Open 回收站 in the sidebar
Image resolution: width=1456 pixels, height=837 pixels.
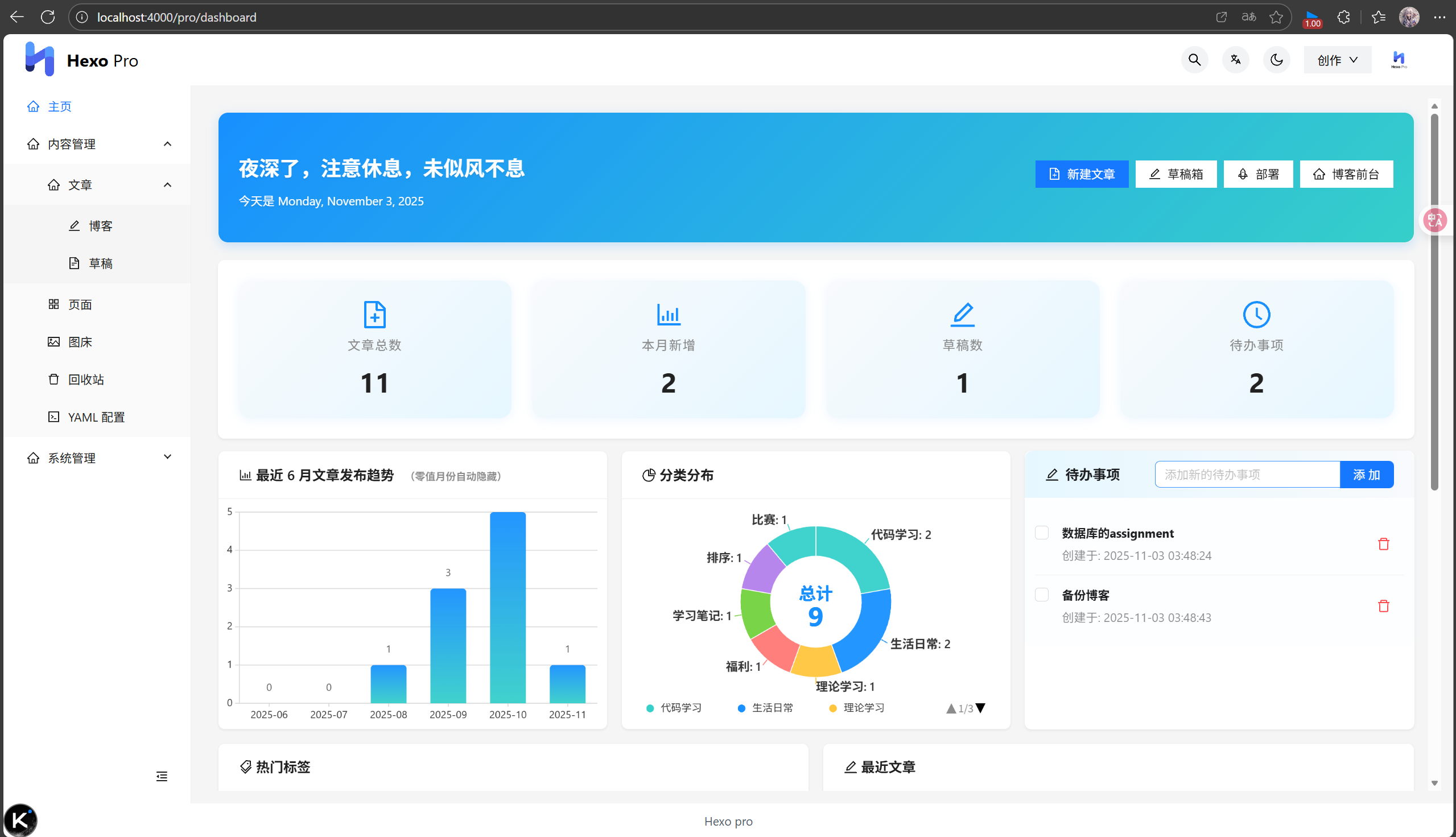85,379
